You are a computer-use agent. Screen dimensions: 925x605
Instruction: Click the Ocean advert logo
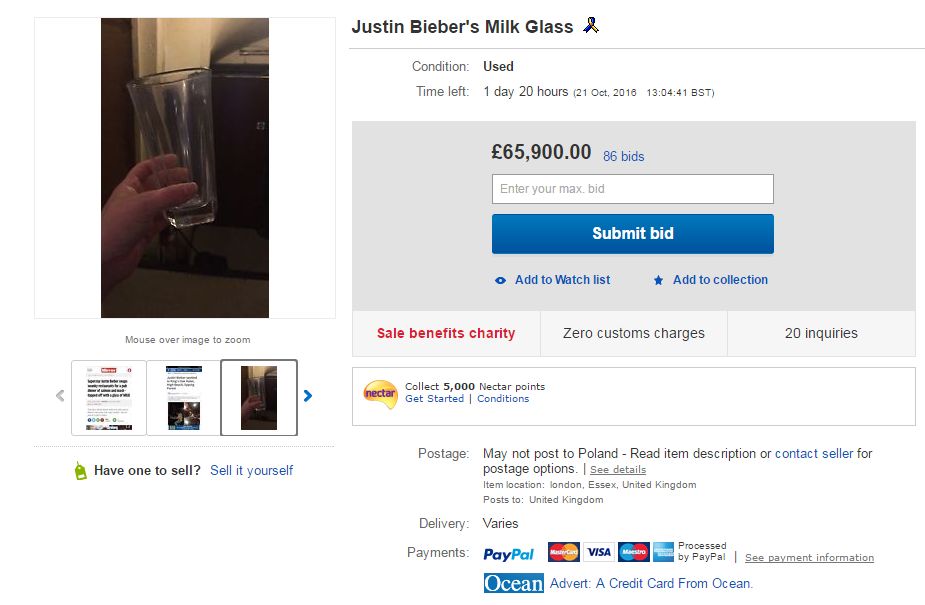point(513,583)
